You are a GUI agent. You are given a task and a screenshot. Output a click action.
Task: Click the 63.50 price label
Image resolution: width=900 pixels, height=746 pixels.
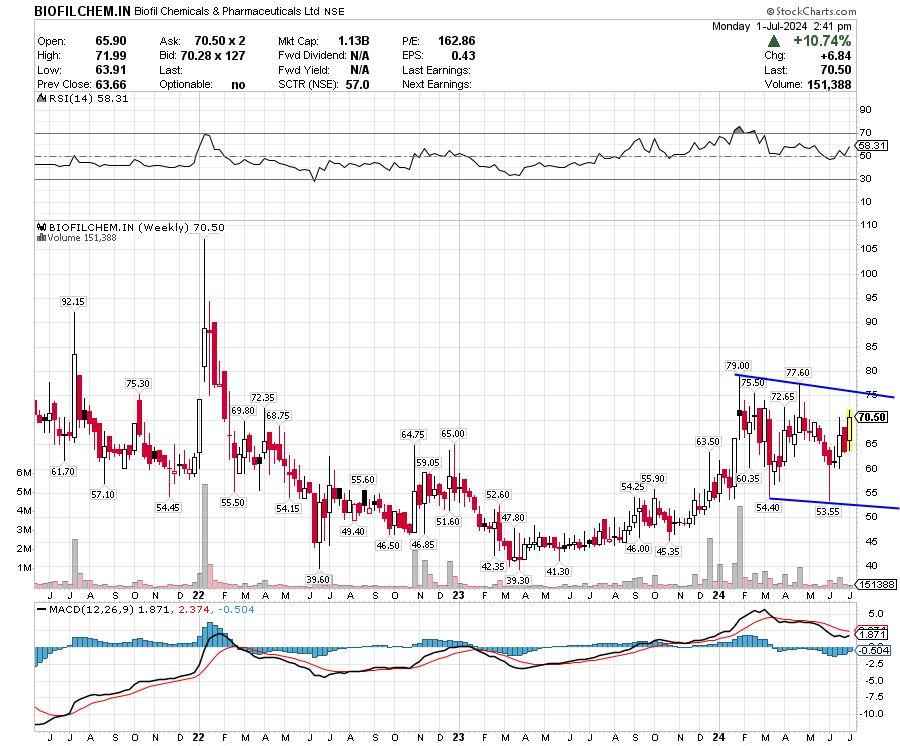pyautogui.click(x=708, y=441)
